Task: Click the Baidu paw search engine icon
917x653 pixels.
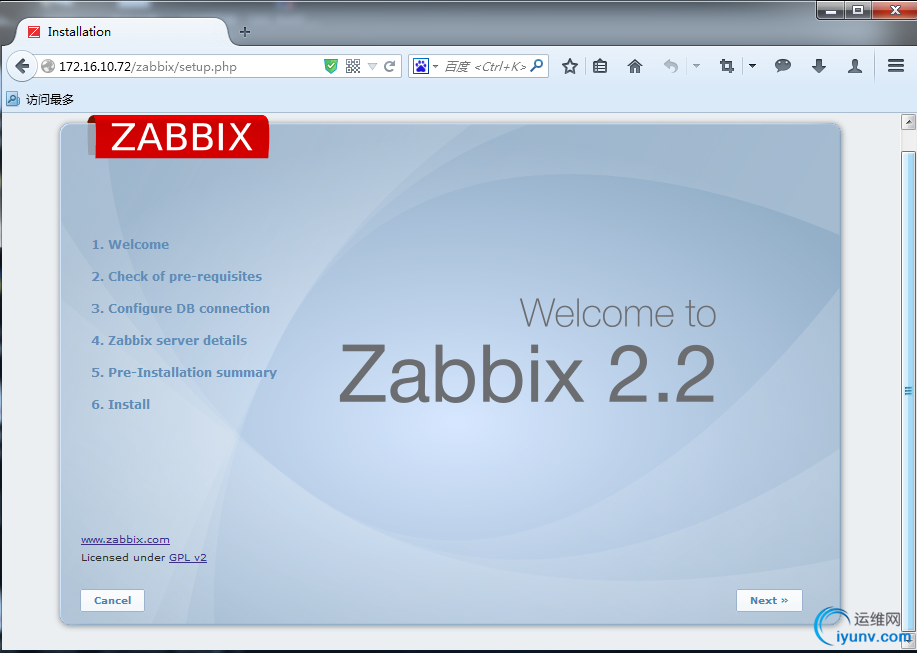Action: point(421,66)
